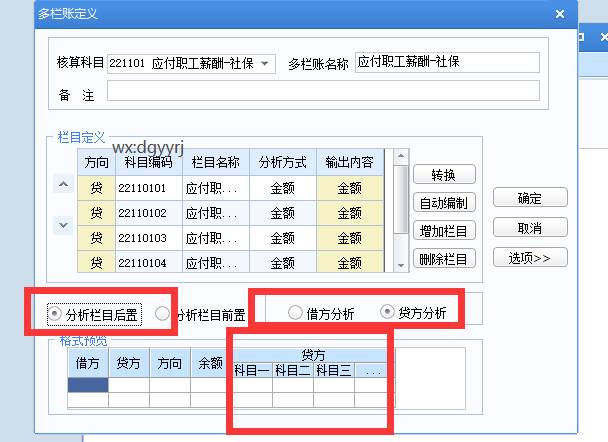Image resolution: width=608 pixels, height=442 pixels.
Task: Click the 转换 button
Action: tap(444, 175)
